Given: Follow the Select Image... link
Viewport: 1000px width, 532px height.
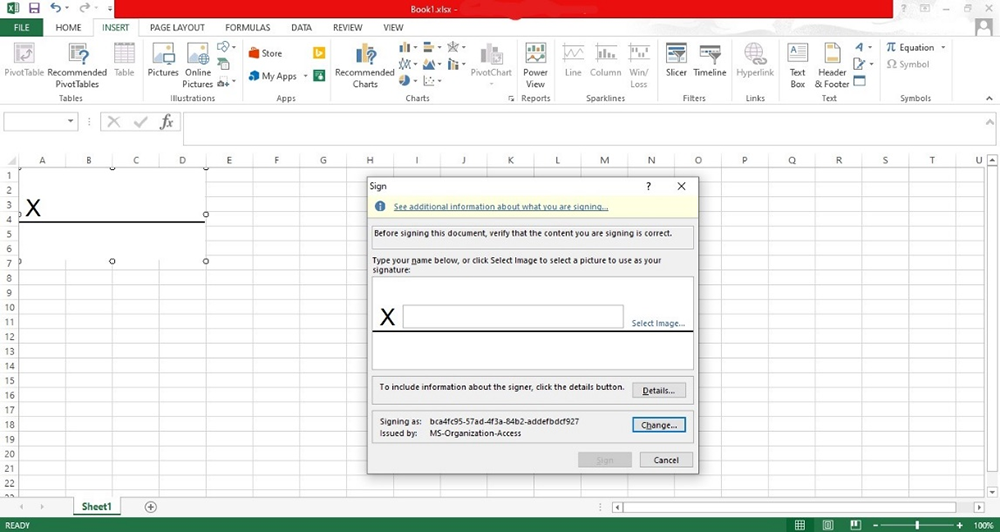Looking at the screenshot, I should (x=658, y=323).
